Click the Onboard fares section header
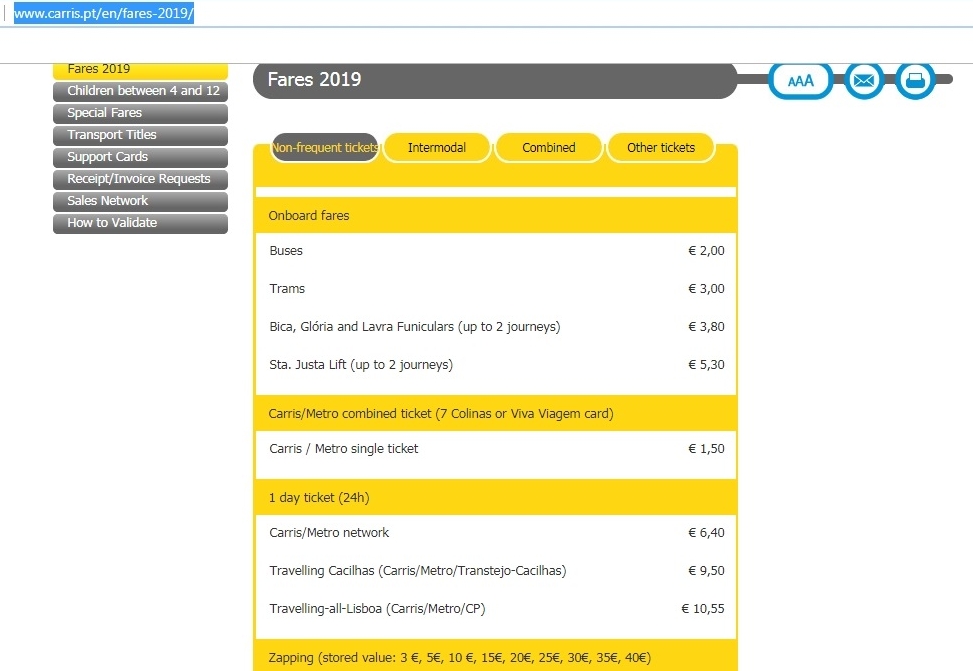 tap(495, 215)
